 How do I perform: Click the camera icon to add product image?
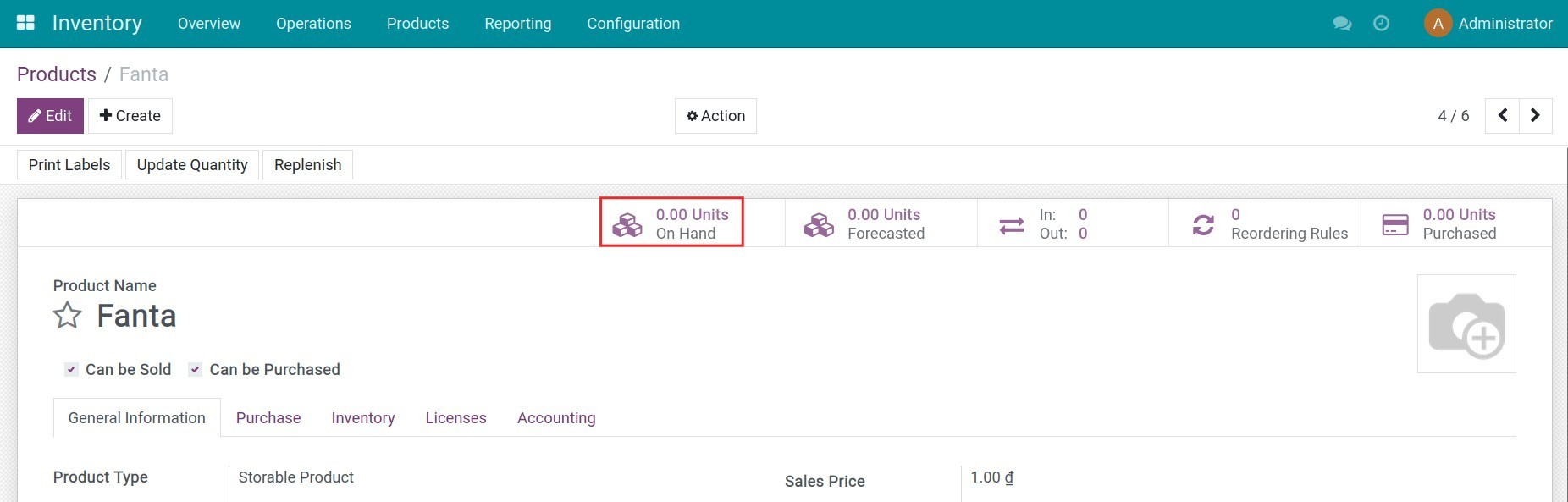1467,323
